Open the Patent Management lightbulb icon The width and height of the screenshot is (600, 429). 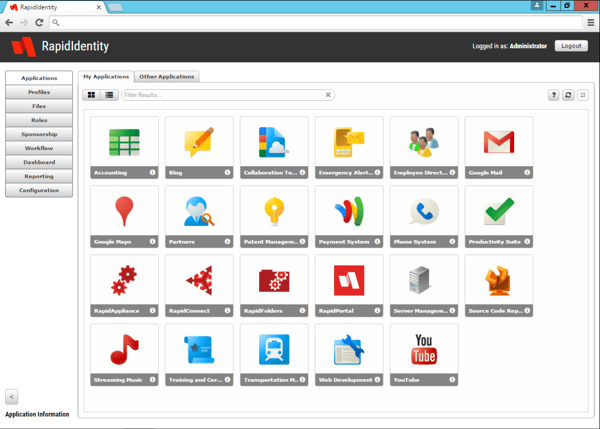point(274,211)
